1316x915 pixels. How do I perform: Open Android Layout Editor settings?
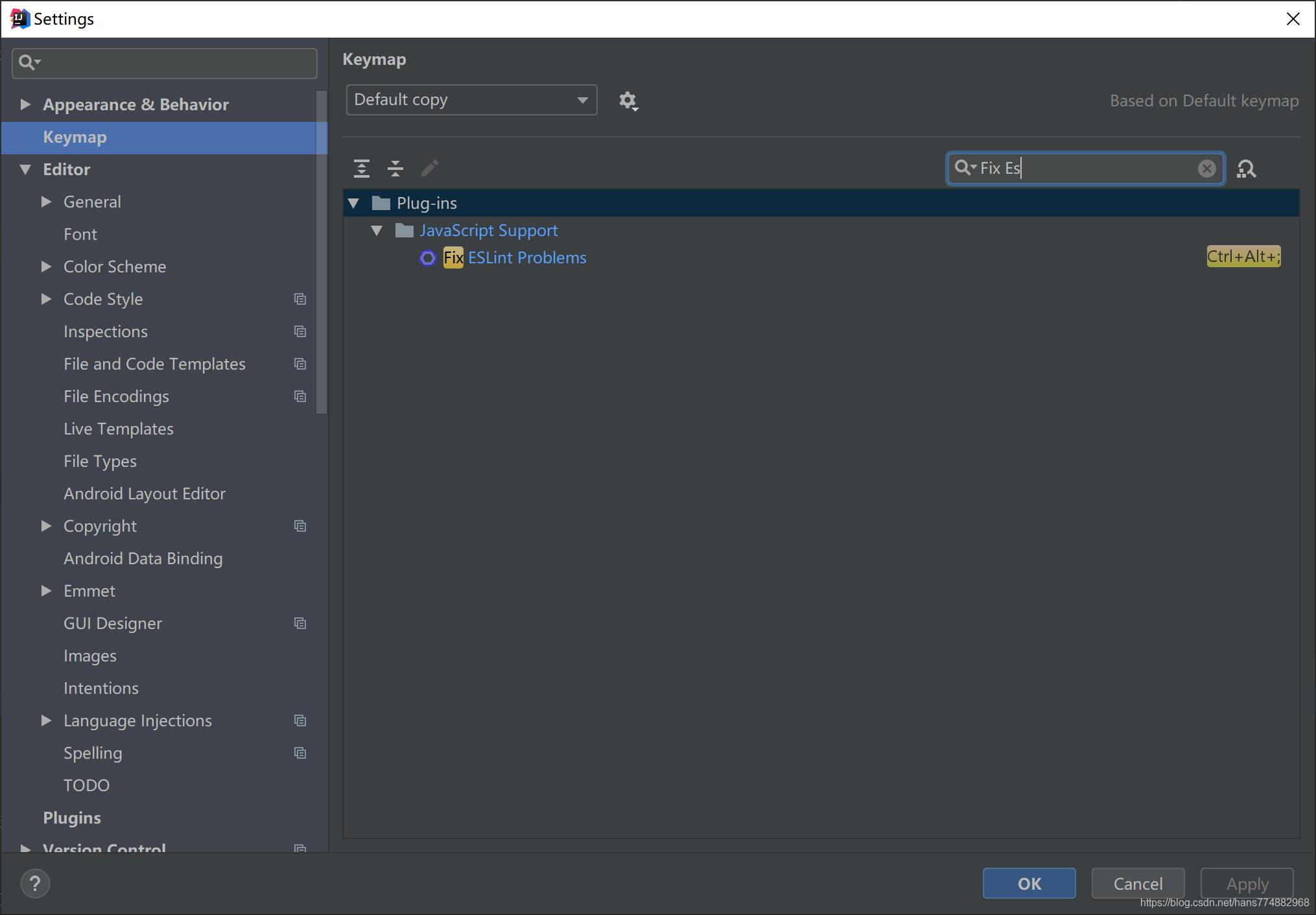[x=145, y=493]
